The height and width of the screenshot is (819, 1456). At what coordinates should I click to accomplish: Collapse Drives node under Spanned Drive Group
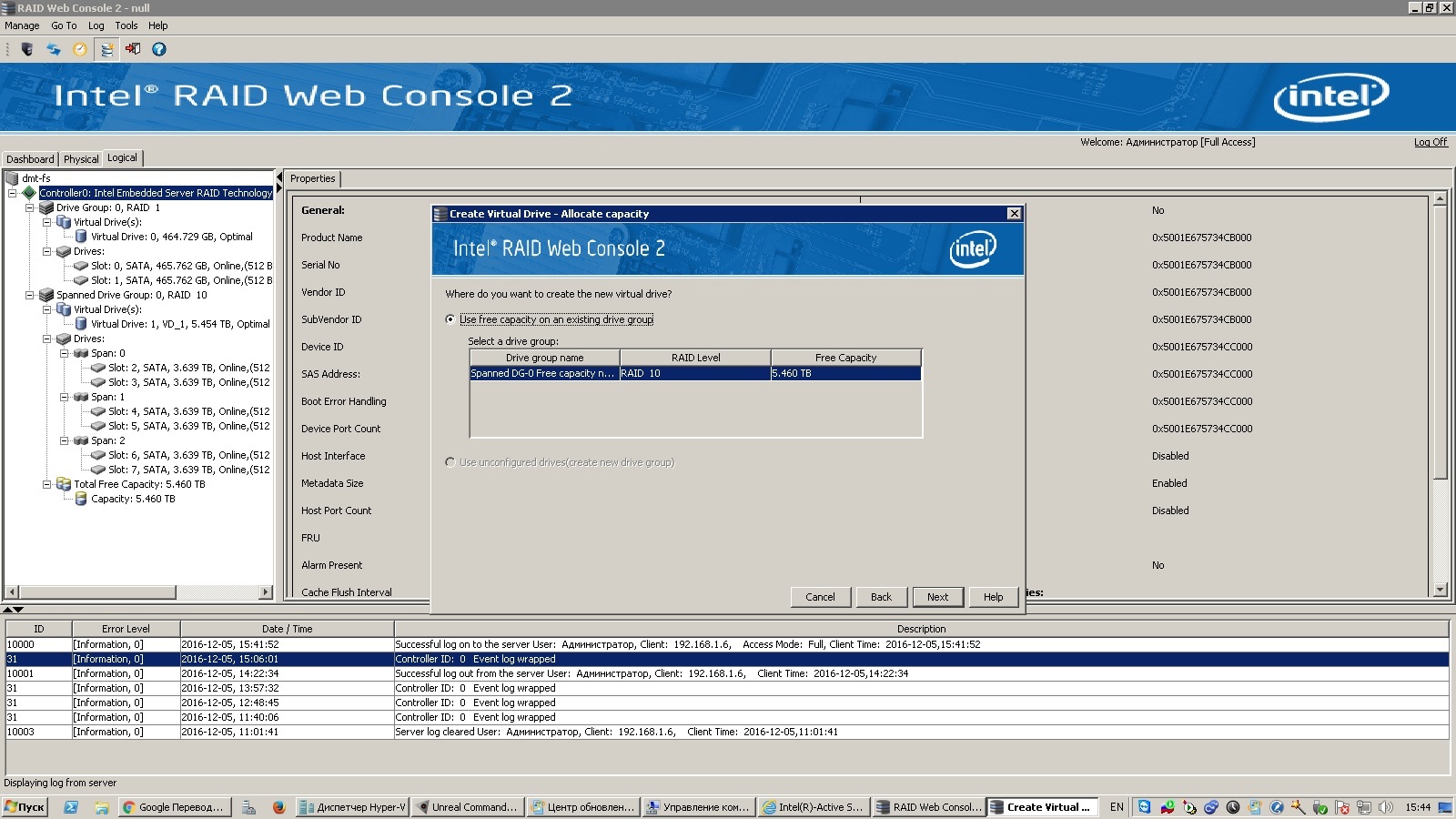click(46, 339)
